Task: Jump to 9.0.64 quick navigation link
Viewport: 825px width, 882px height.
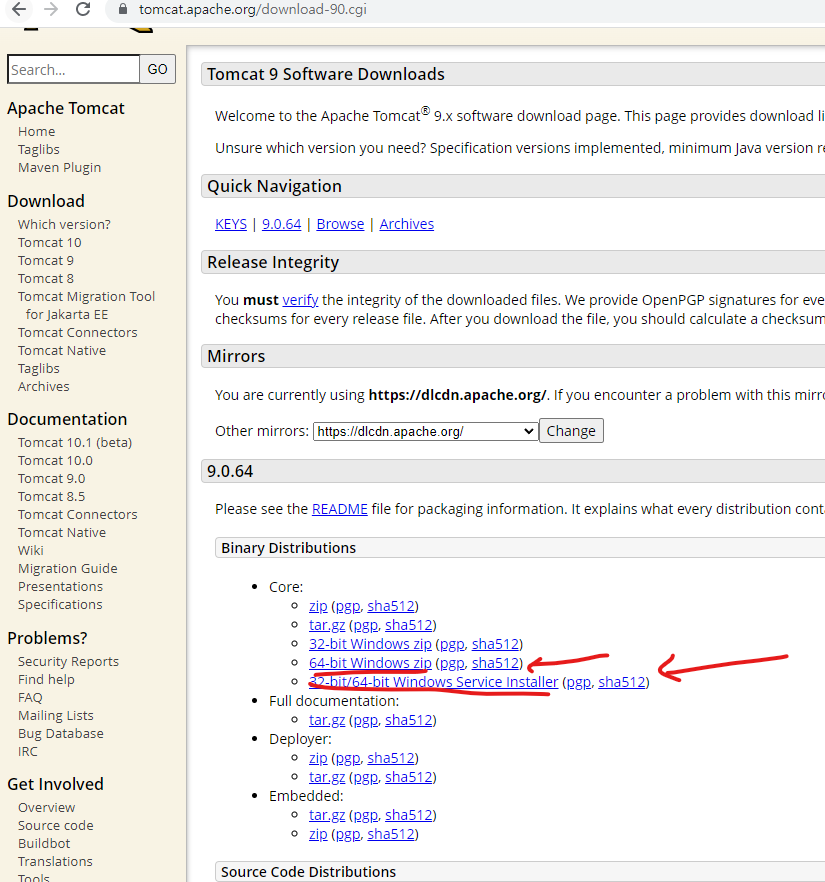Action: click(x=282, y=224)
